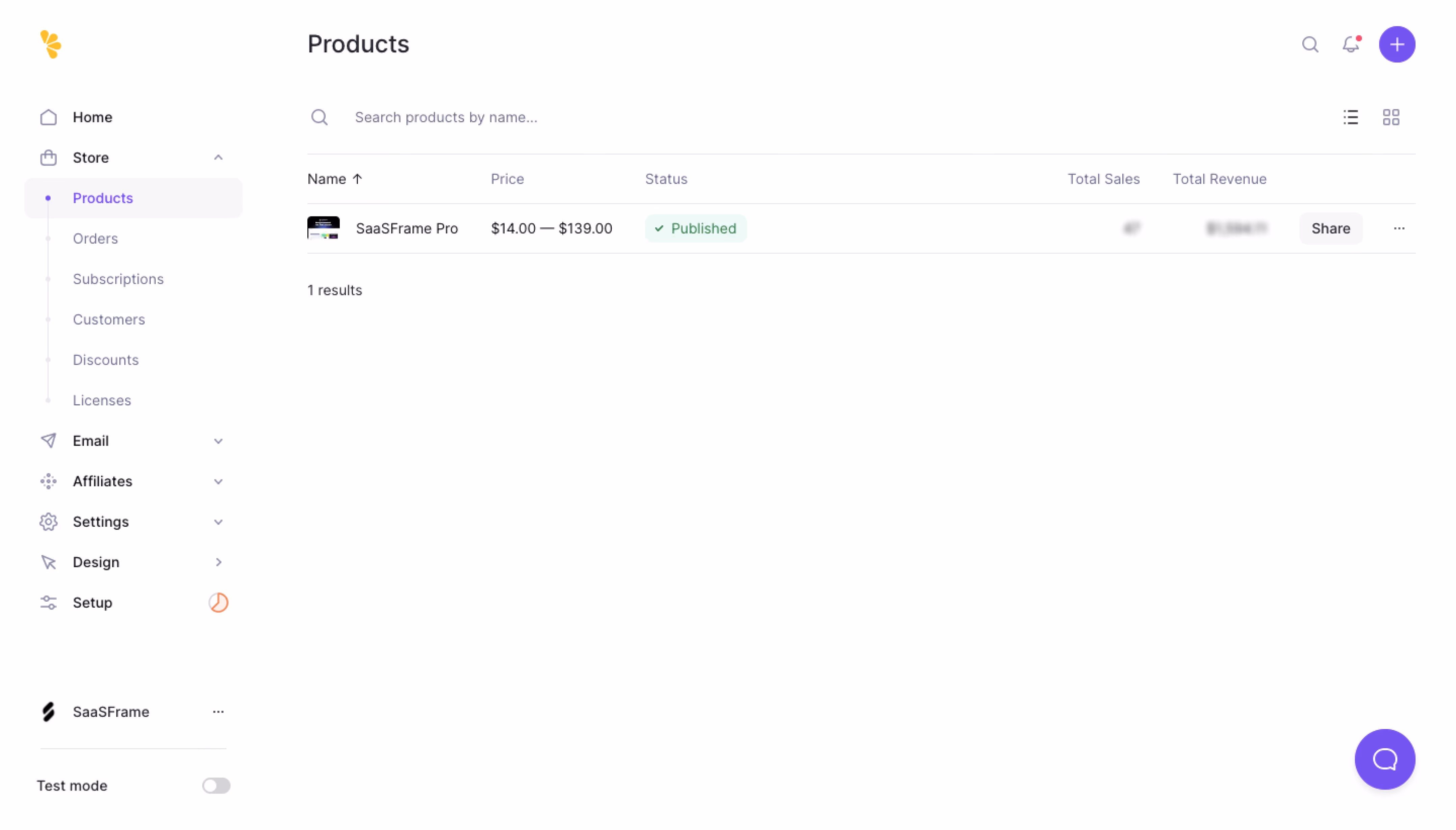Share the SaaSFrame Pro product
The image size is (1456, 830).
click(x=1330, y=229)
